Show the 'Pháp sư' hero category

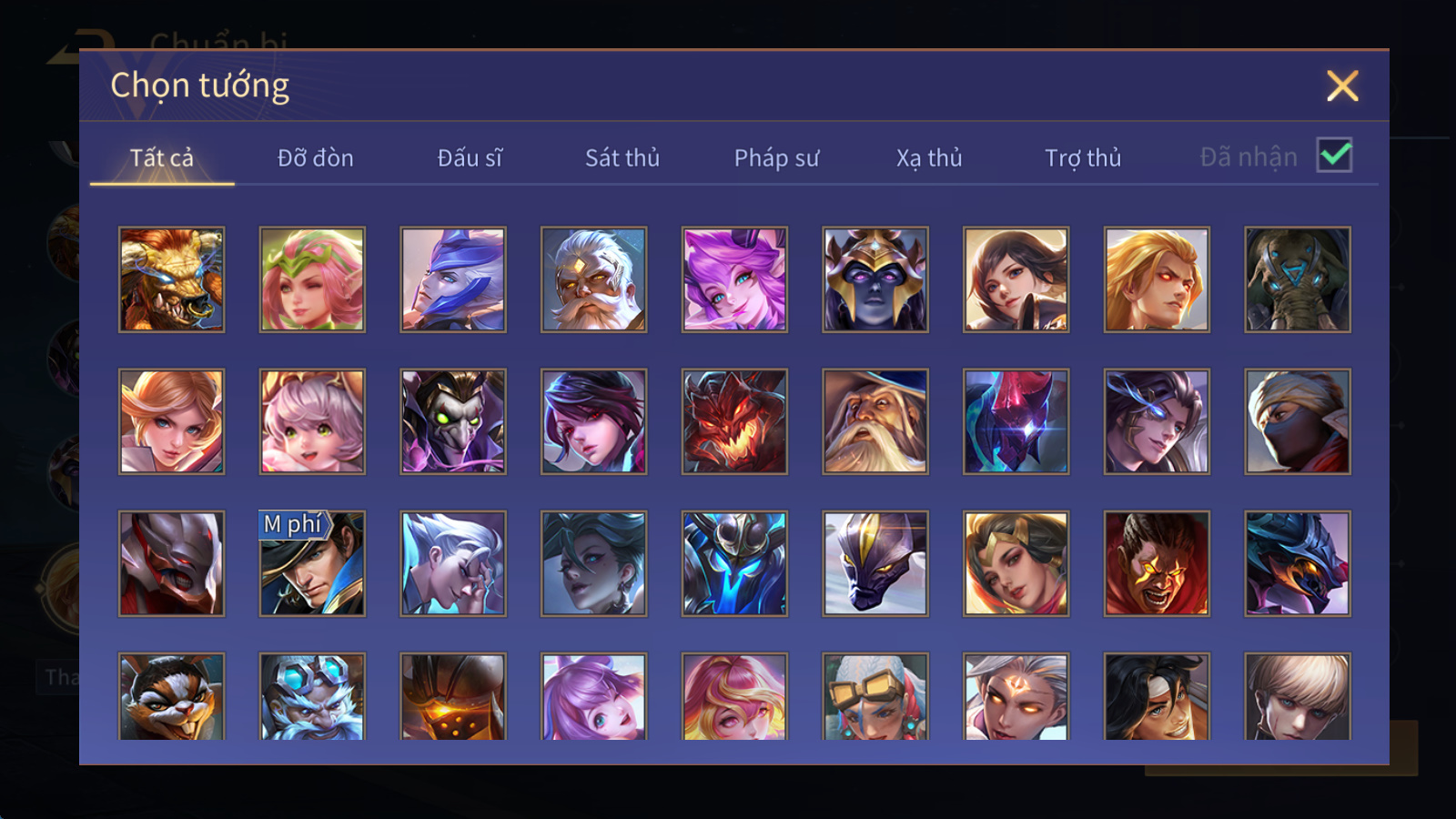click(776, 158)
